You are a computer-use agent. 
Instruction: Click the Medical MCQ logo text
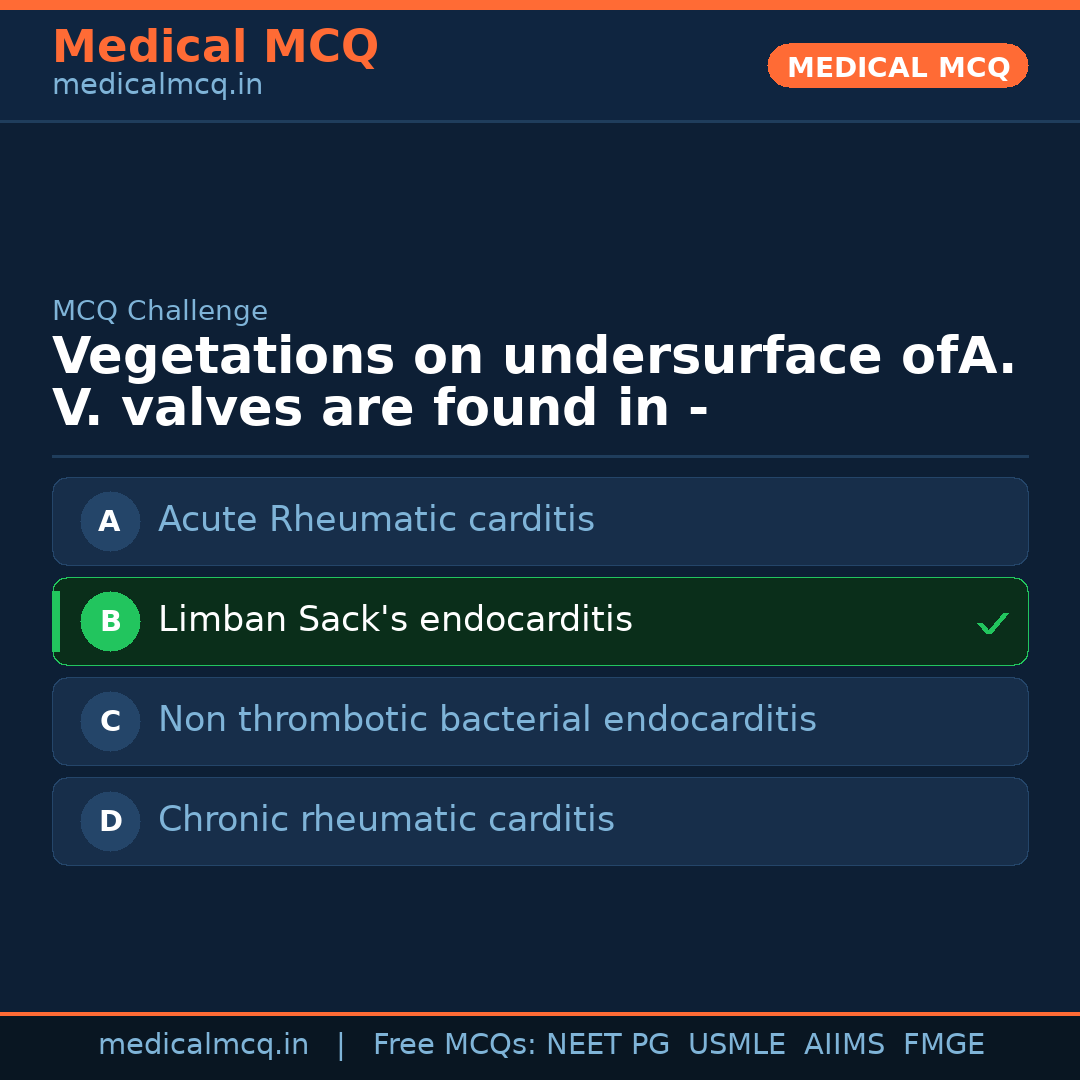(215, 46)
